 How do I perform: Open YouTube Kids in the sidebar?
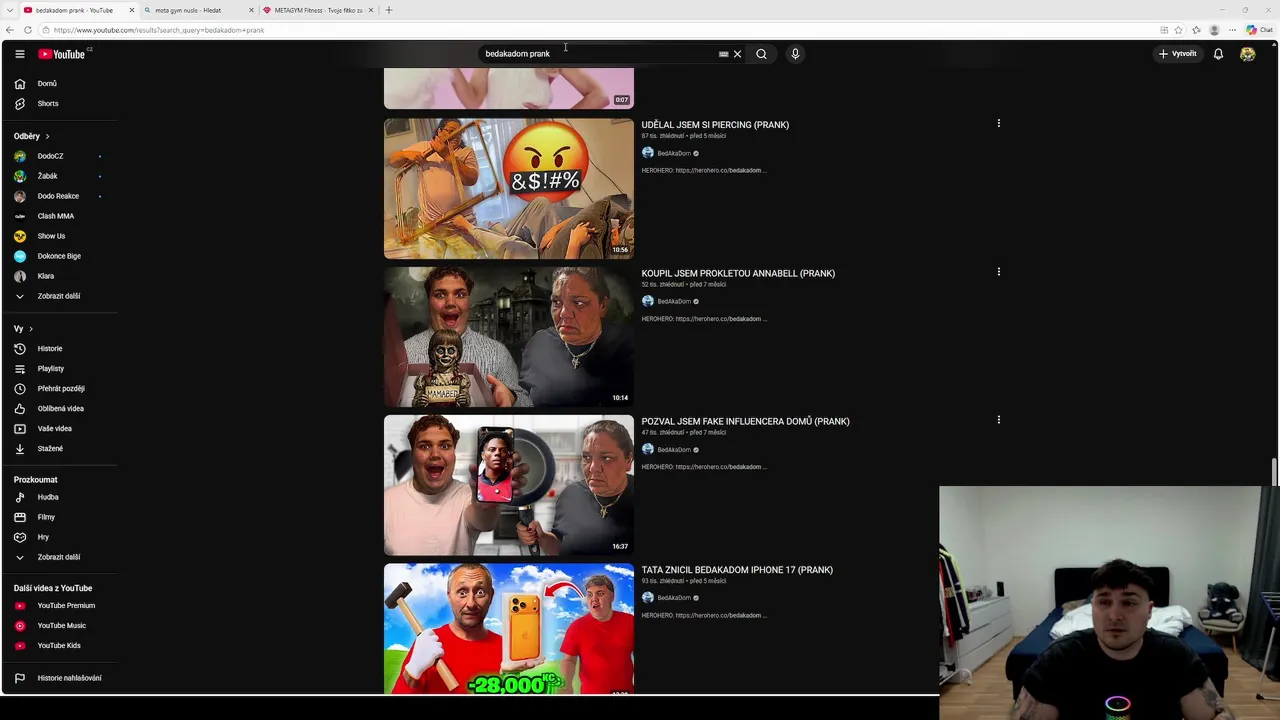[60, 646]
